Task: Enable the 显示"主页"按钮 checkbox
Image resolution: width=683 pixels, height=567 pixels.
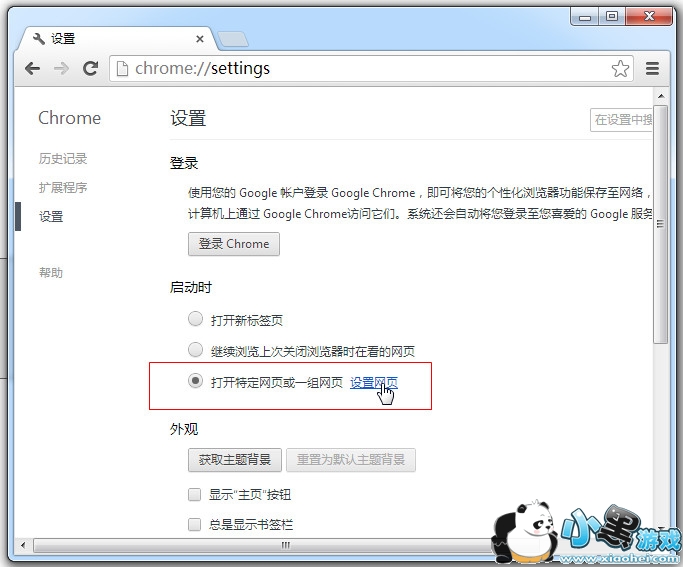Action: (194, 495)
